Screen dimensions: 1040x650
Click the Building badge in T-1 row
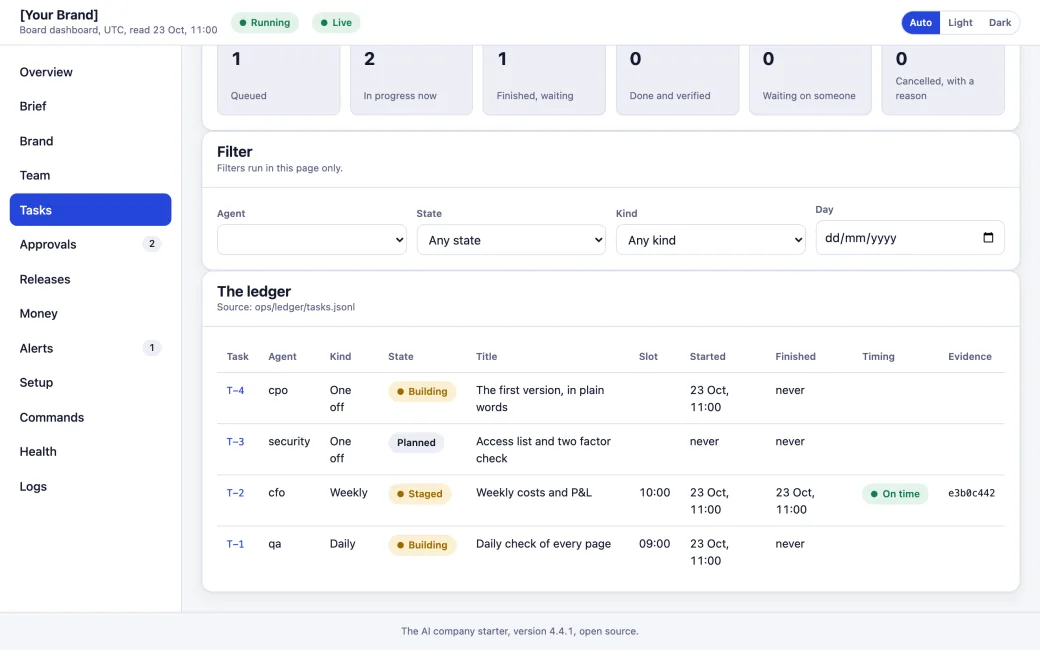tap(422, 545)
